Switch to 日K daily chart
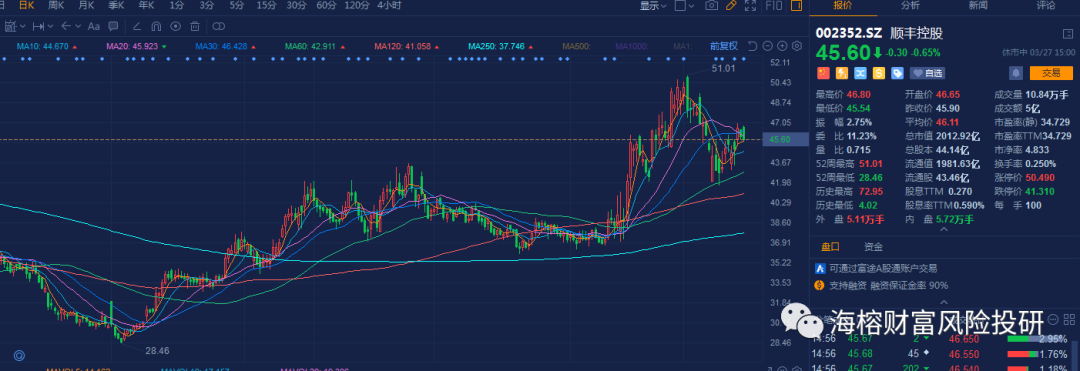 tap(27, 6)
